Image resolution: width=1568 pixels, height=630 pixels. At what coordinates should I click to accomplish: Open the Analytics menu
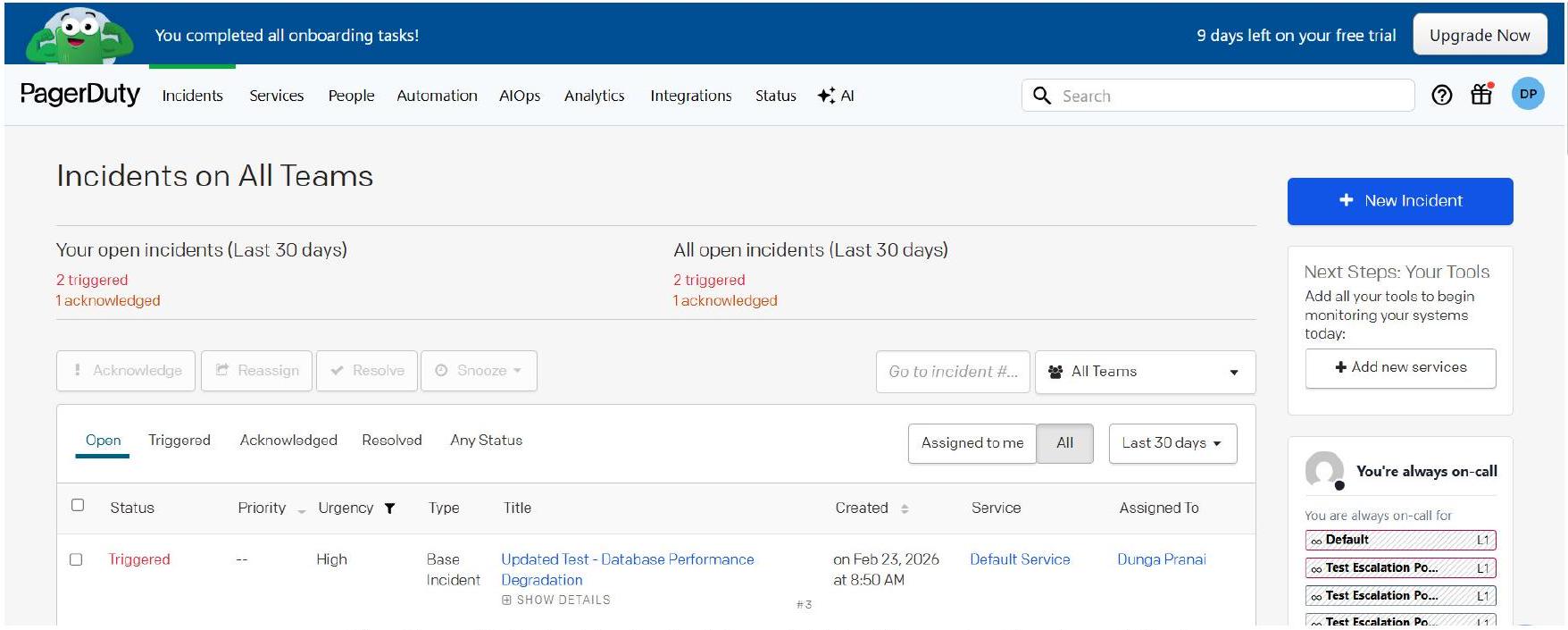(594, 96)
